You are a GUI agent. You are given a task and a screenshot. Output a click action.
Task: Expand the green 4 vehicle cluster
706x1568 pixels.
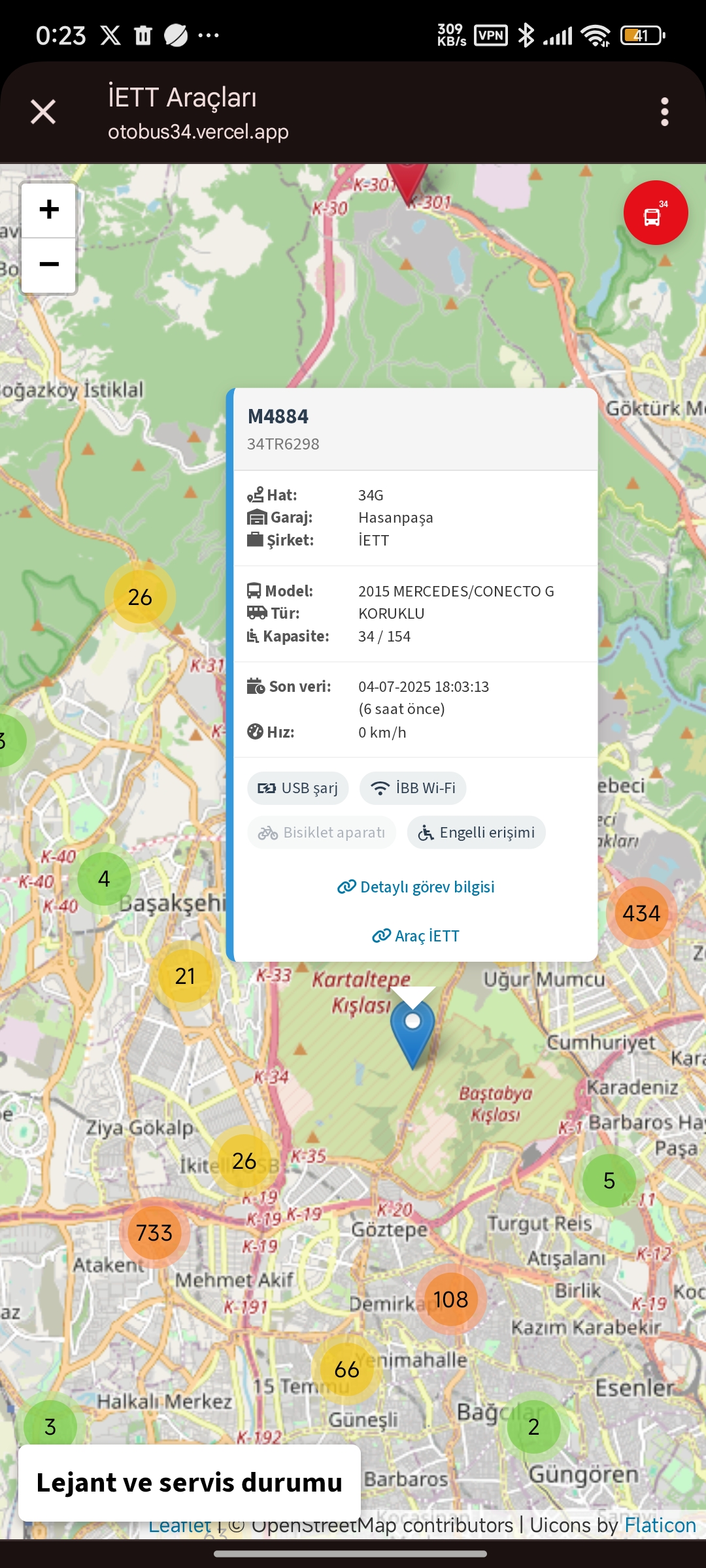(x=104, y=879)
